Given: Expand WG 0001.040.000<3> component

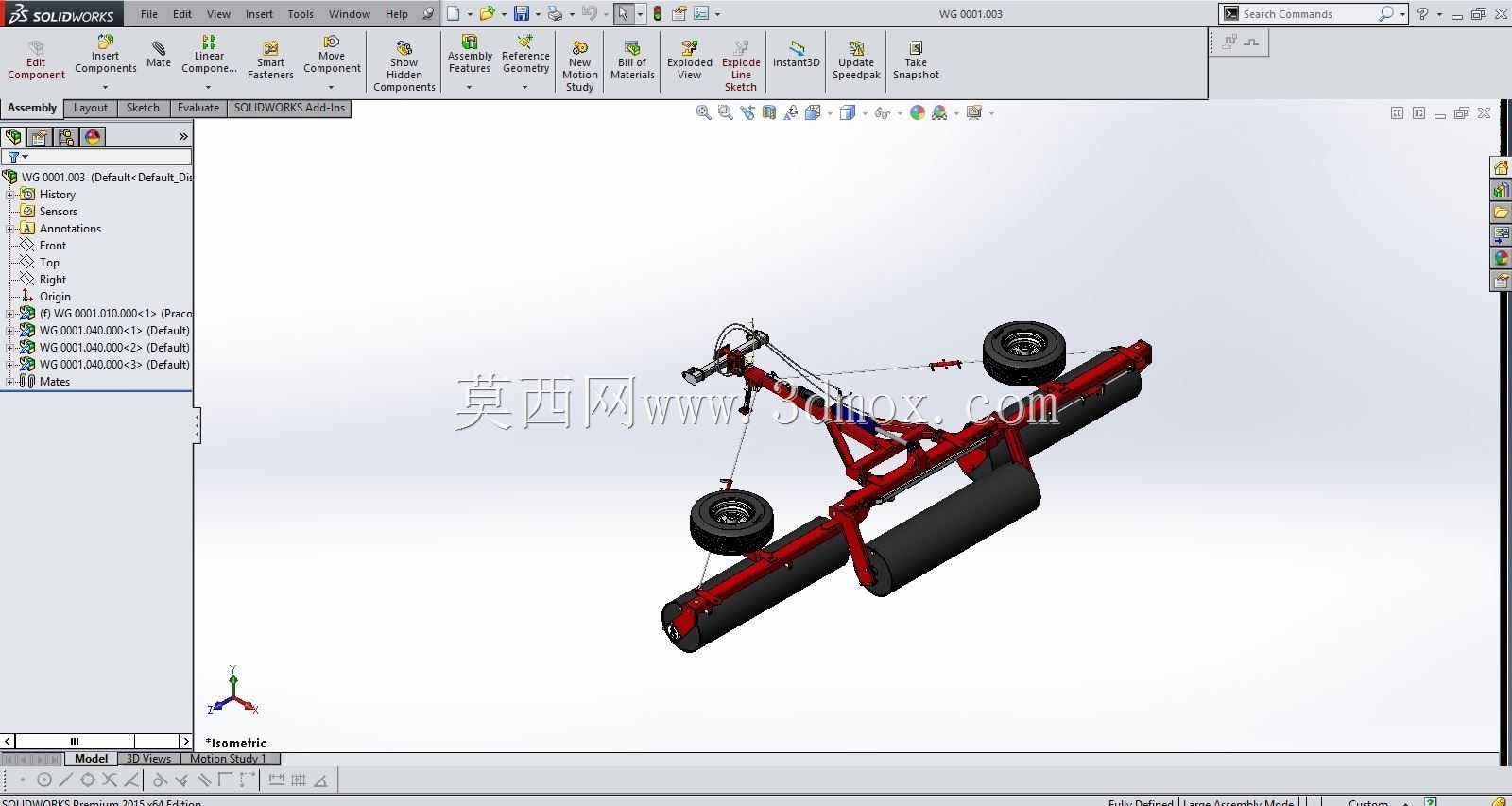Looking at the screenshot, I should (x=9, y=365).
